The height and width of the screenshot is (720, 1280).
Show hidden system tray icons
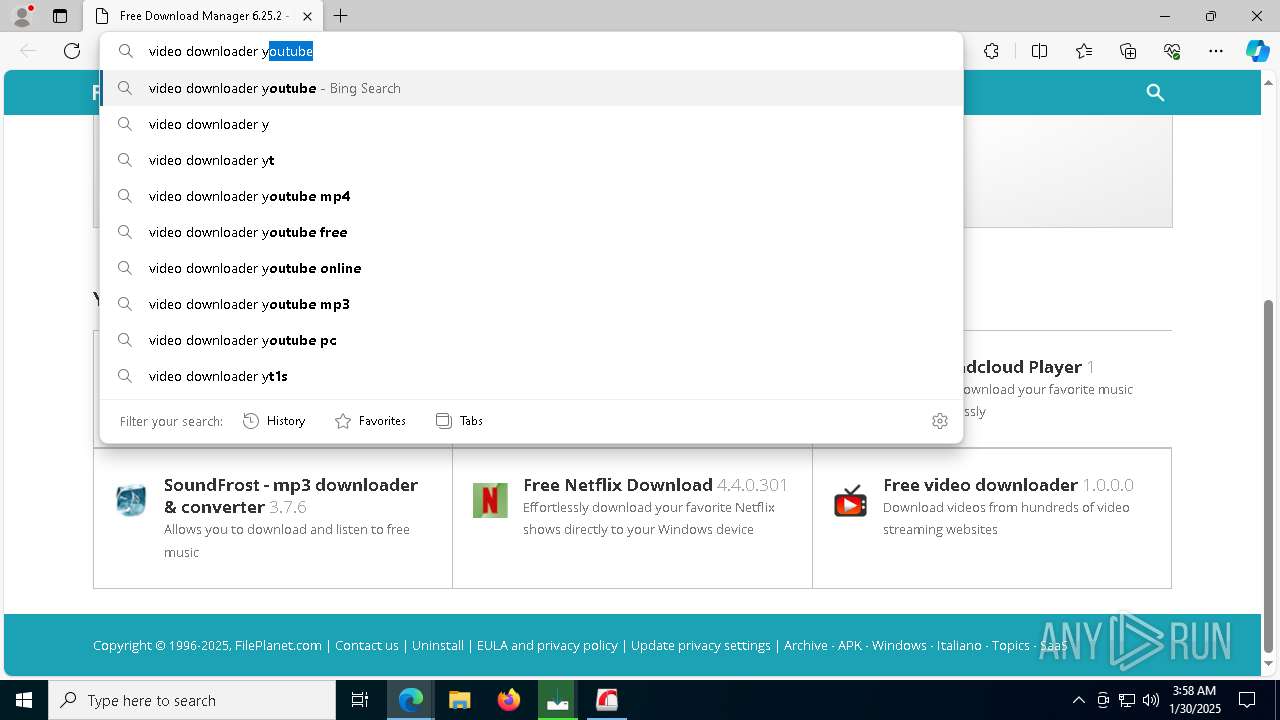[1078, 700]
